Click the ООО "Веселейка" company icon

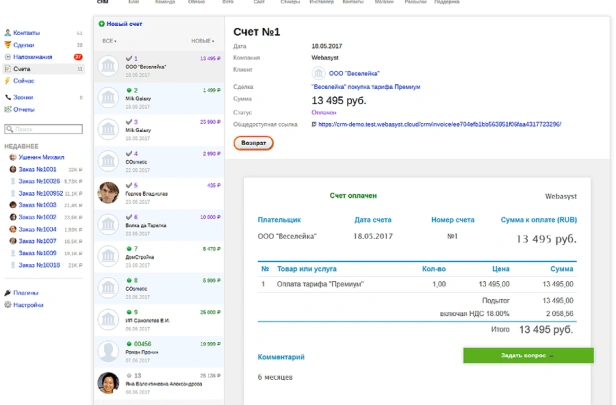click(319, 74)
